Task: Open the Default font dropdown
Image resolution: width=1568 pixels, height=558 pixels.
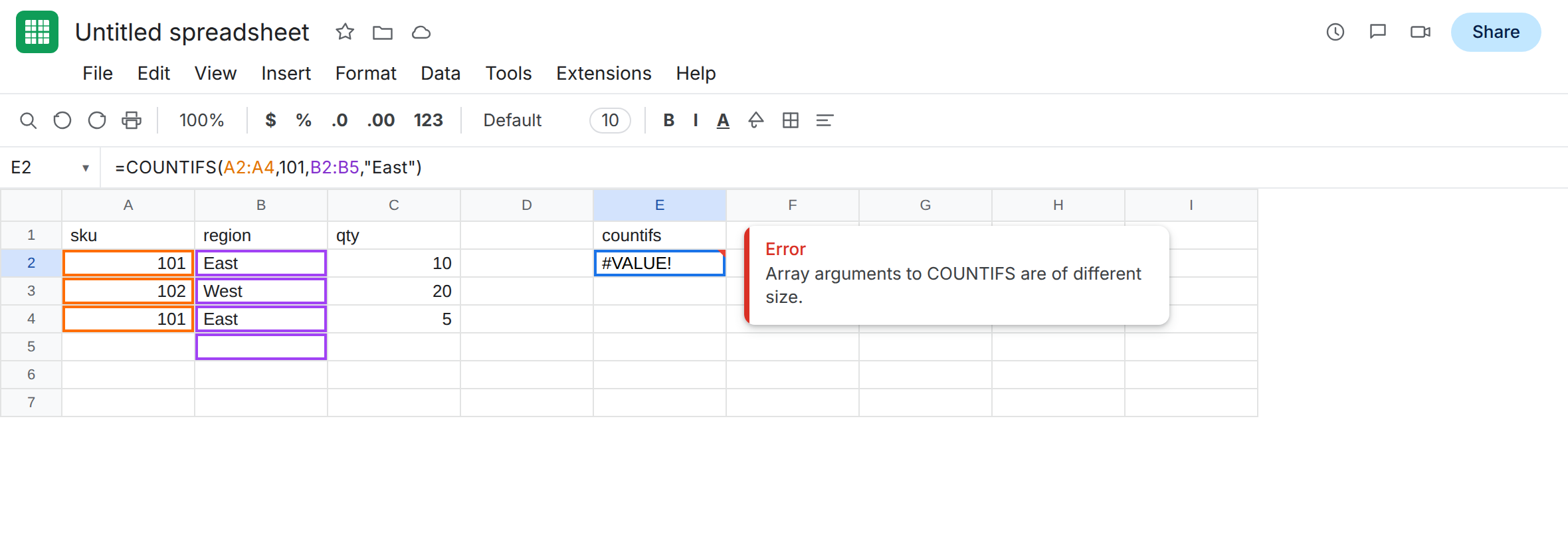Action: pyautogui.click(x=512, y=120)
